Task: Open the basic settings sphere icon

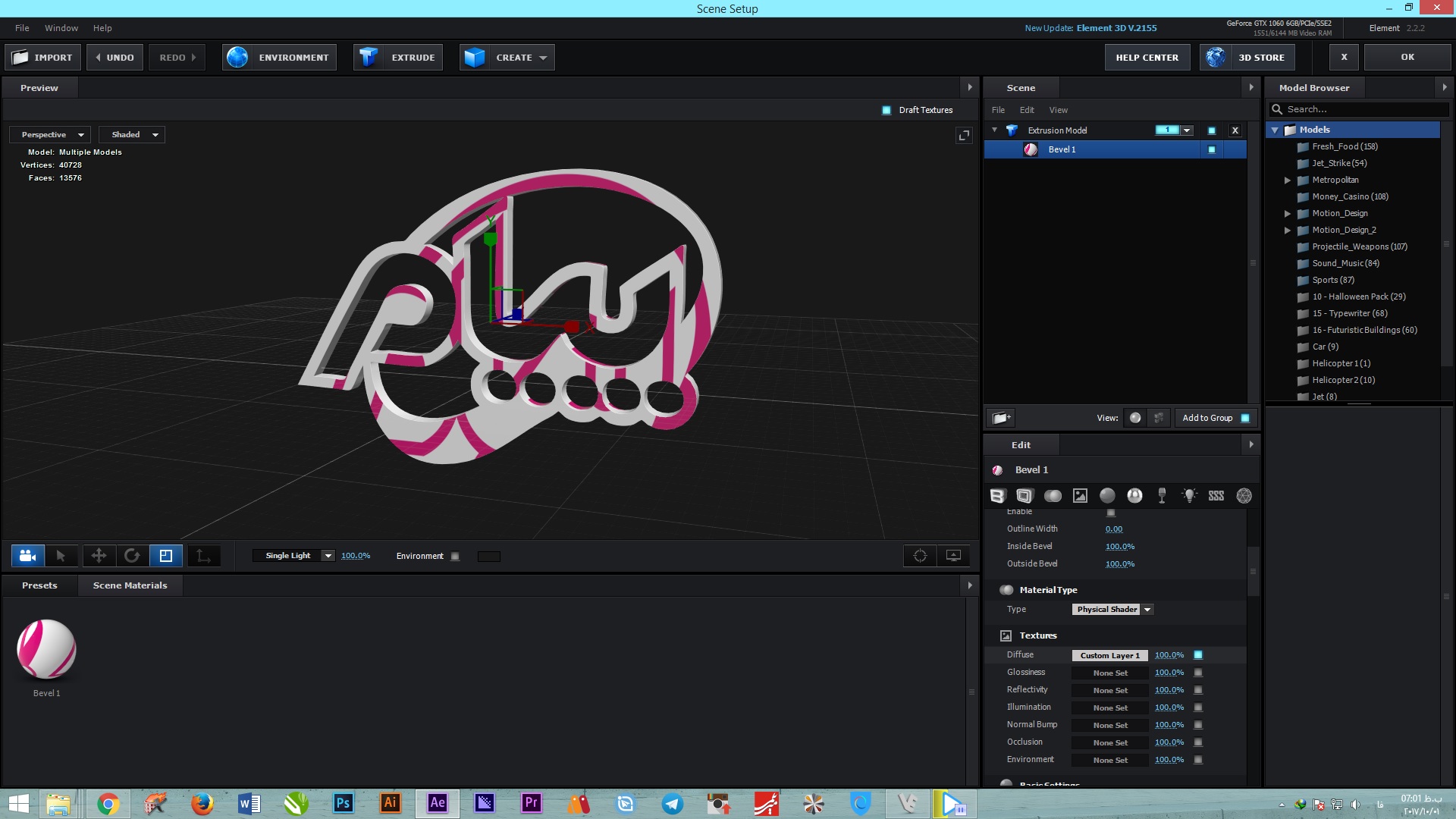Action: tap(1107, 496)
